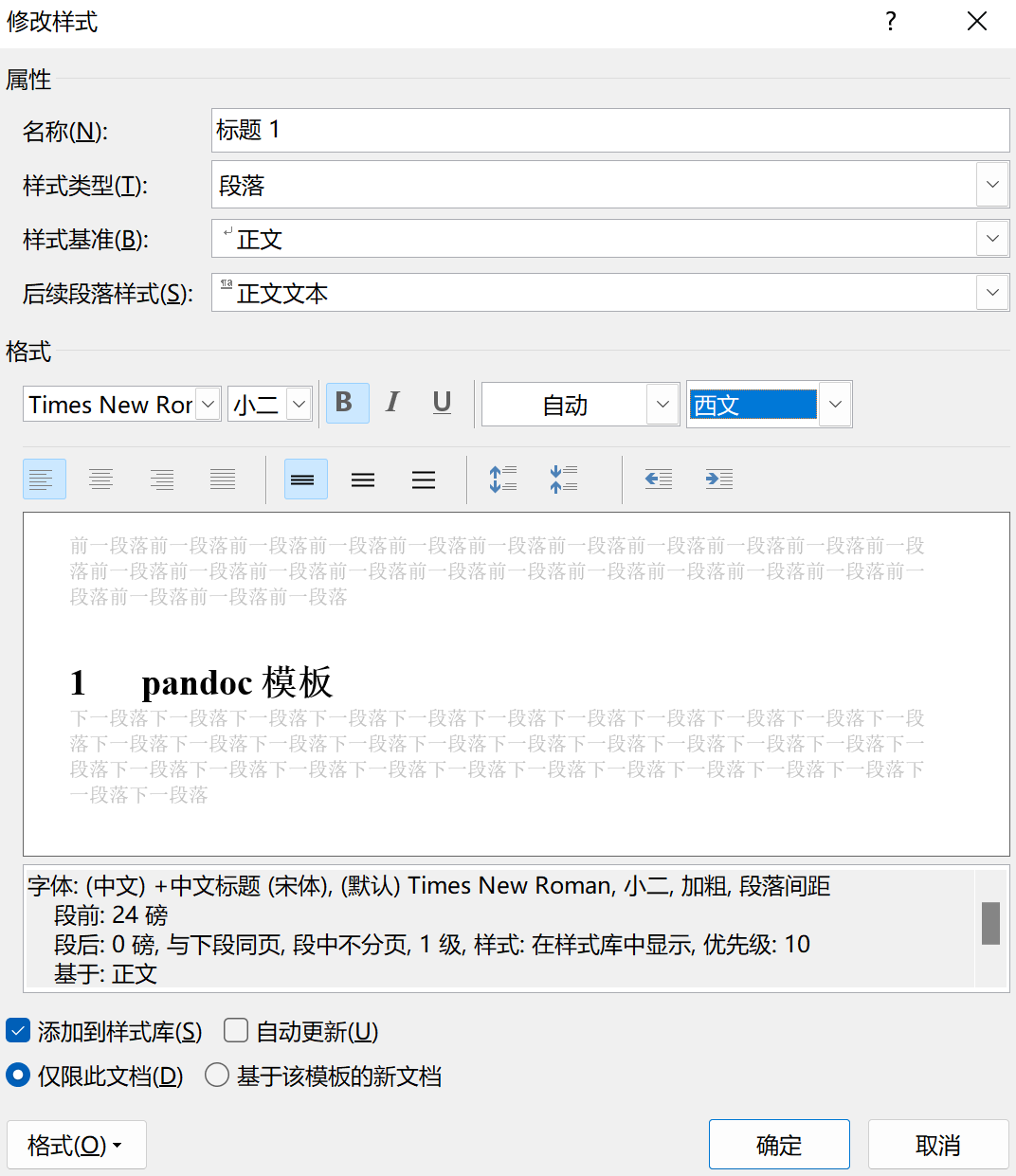Viewport: 1016px width, 1176px height.
Task: Toggle Bold formatting button
Action: tap(347, 404)
